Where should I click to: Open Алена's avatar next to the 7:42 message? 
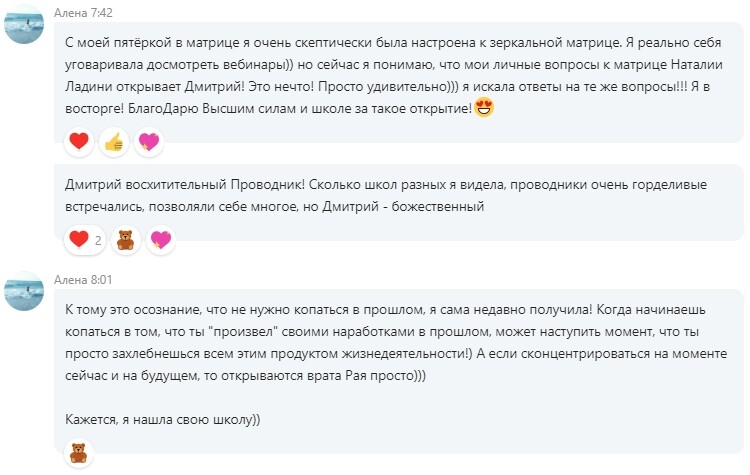coord(25,24)
